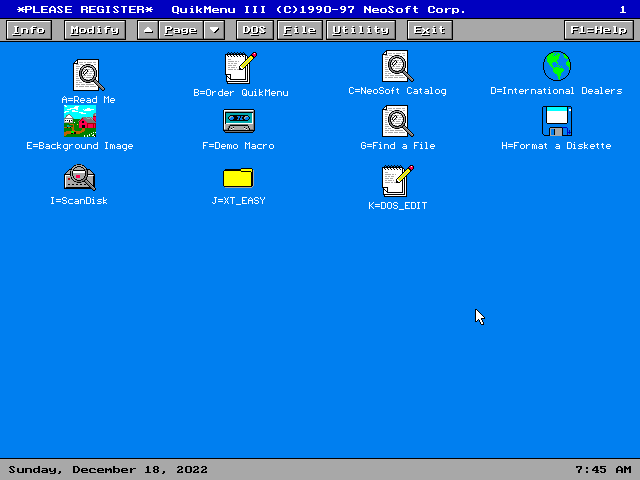Click the 'G=Find a File' label

[398, 146]
